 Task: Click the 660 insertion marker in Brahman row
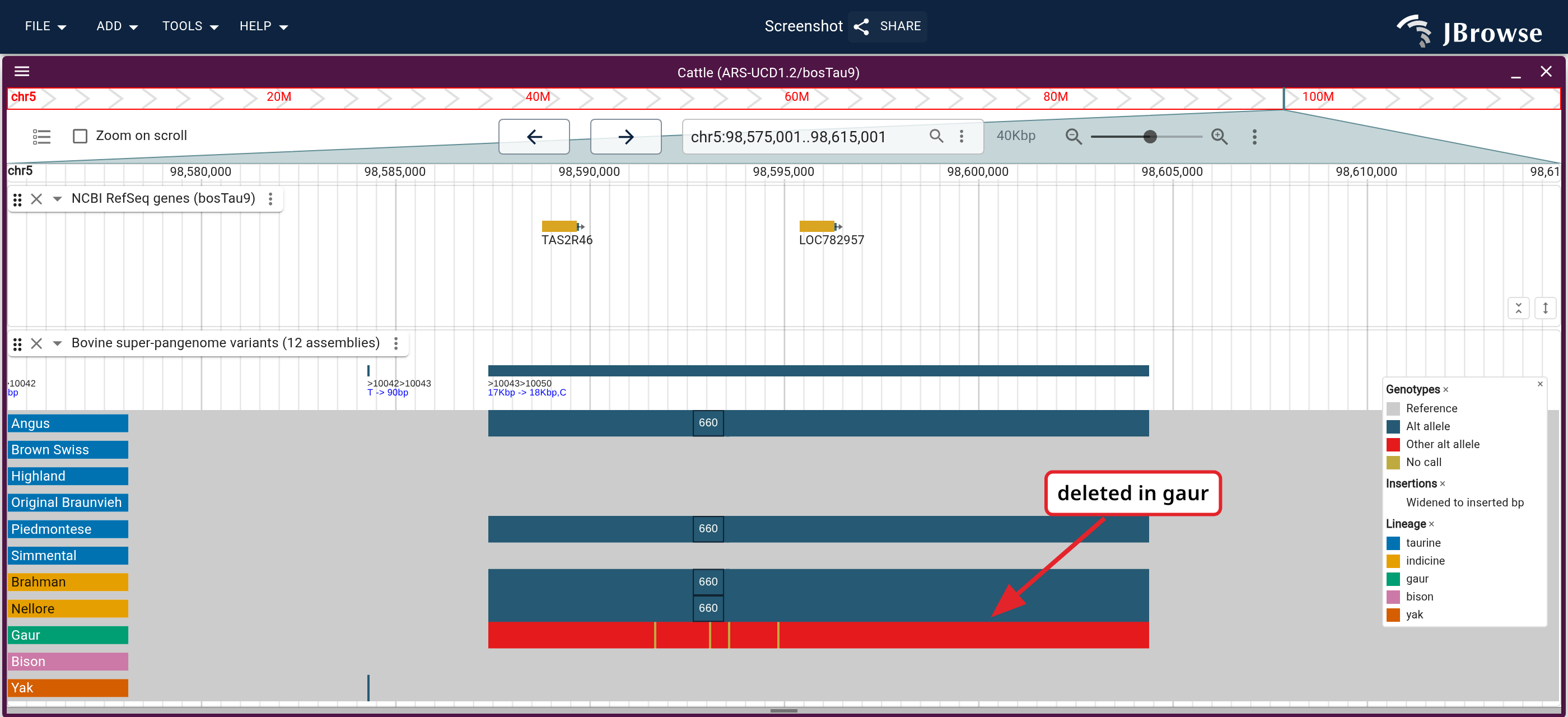pos(708,582)
